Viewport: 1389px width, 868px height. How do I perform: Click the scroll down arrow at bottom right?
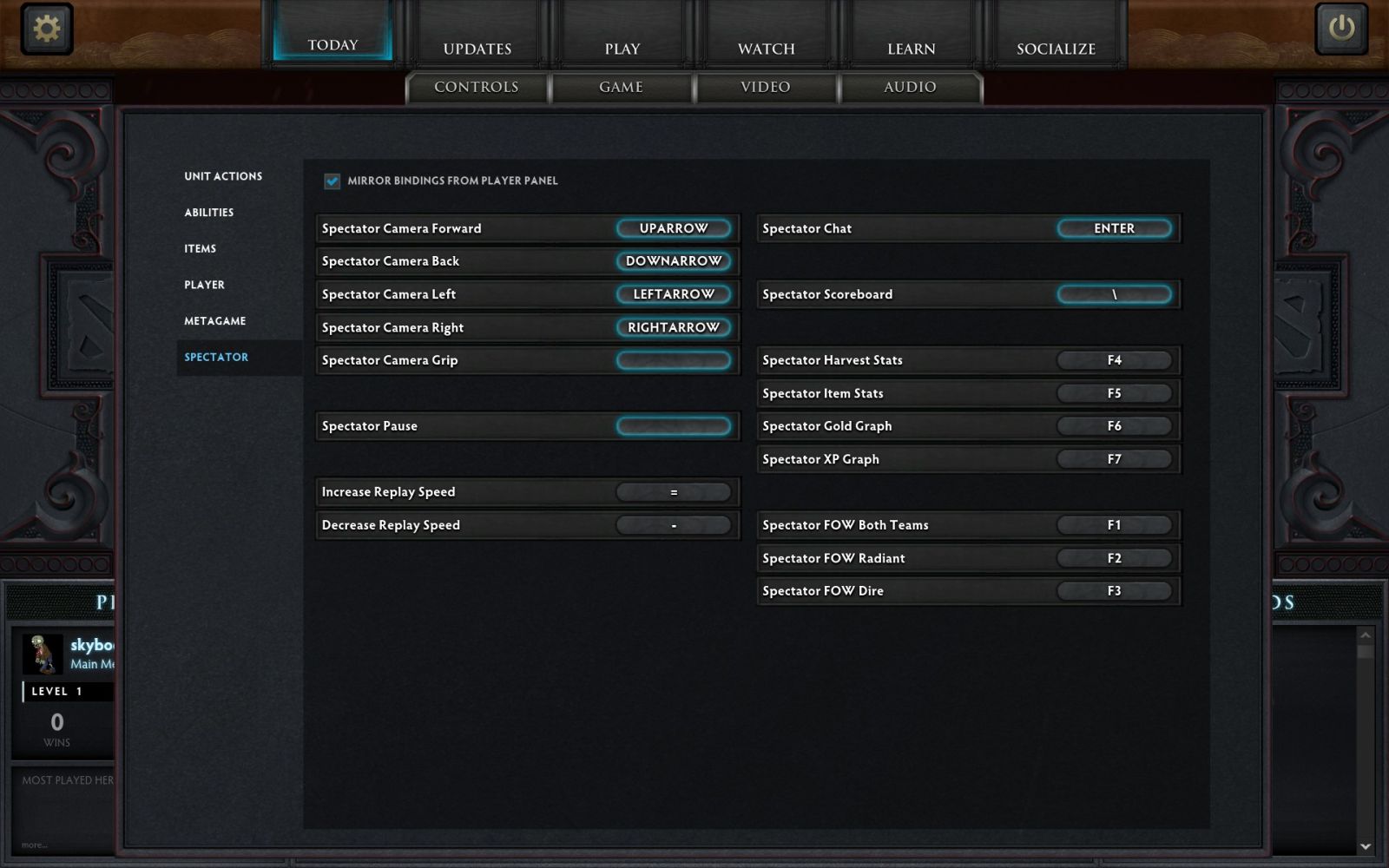1366,846
